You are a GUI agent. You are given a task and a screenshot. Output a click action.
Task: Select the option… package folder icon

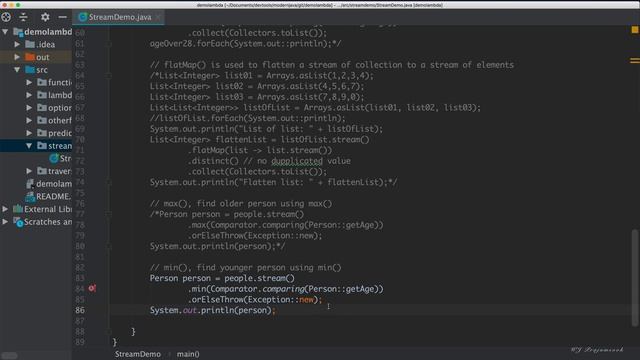(42, 108)
